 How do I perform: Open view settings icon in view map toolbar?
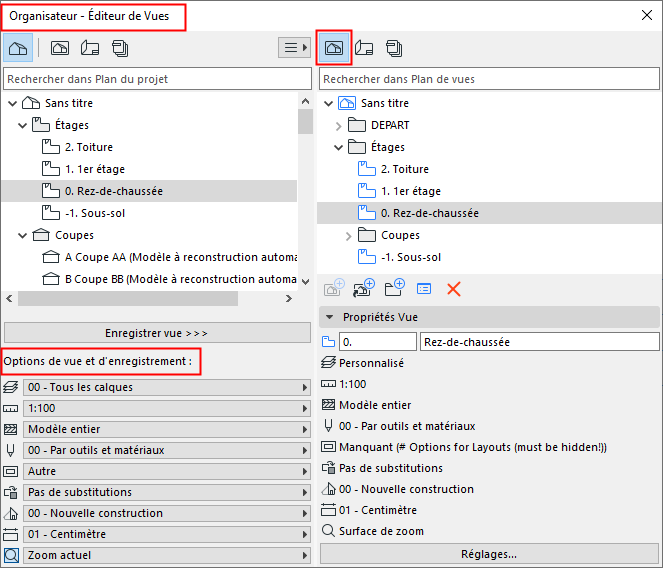coord(424,289)
